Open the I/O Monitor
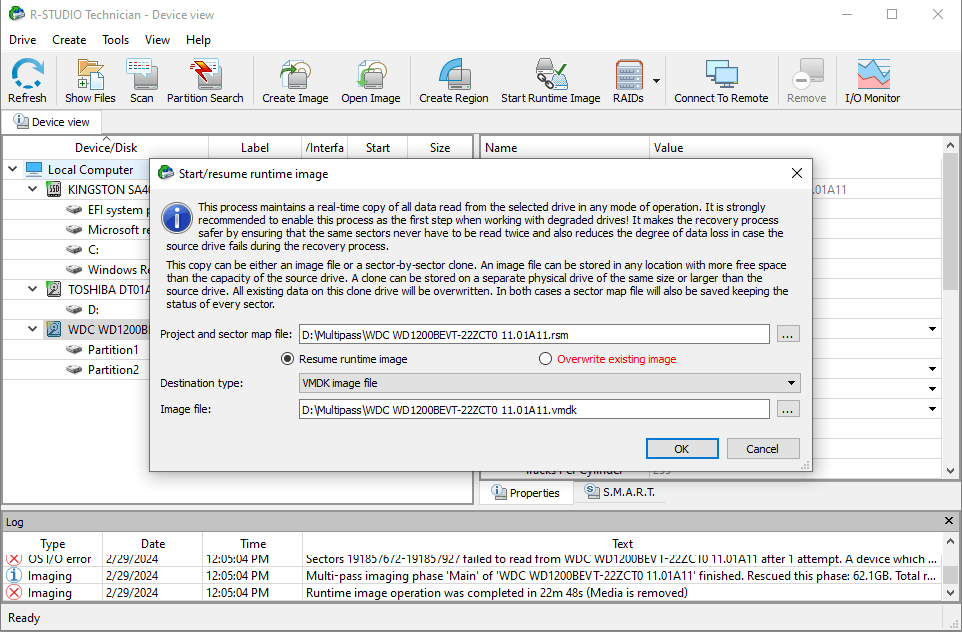This screenshot has width=962, height=632. [x=872, y=80]
